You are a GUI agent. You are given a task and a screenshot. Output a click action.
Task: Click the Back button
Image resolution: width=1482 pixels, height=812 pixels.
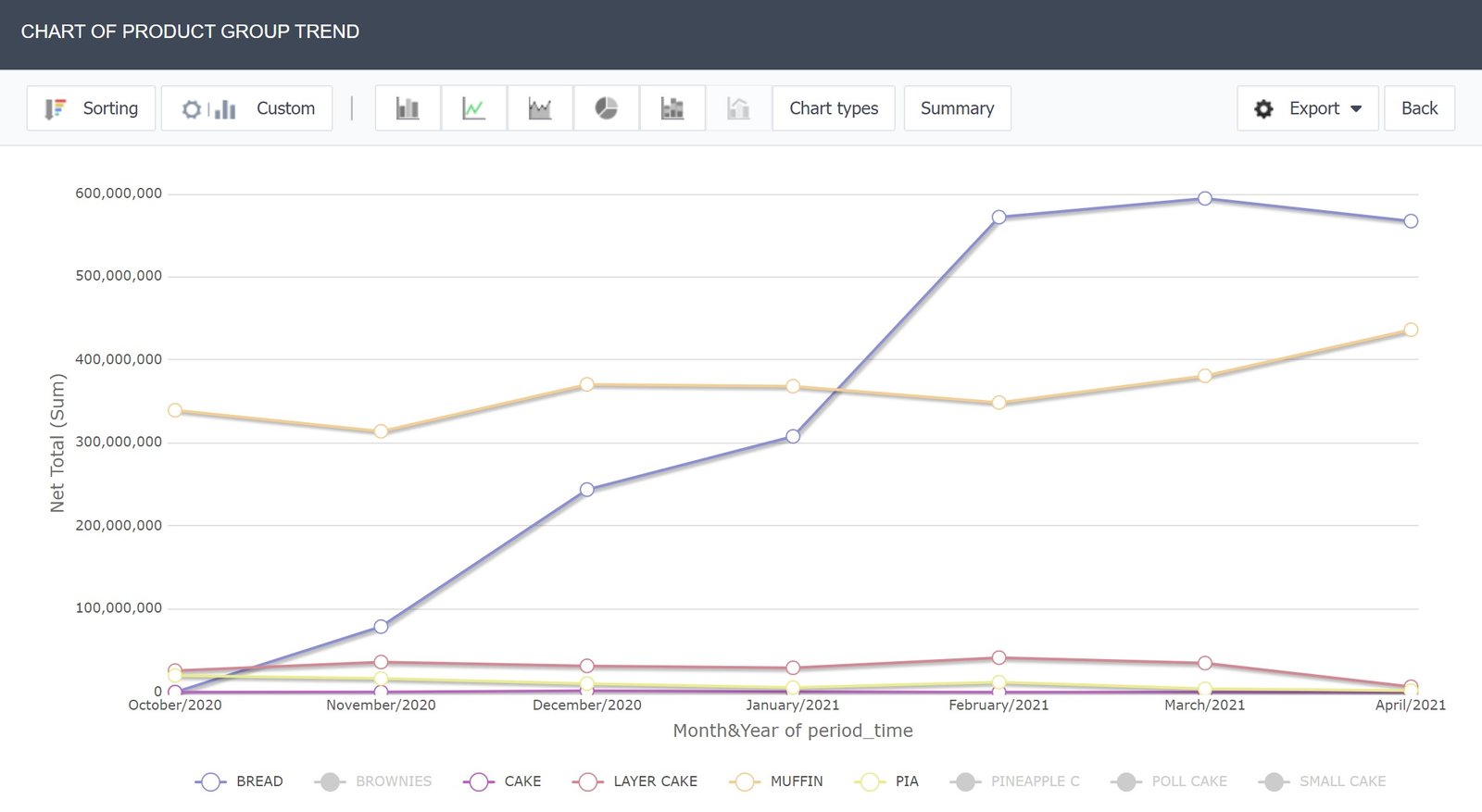click(1419, 108)
